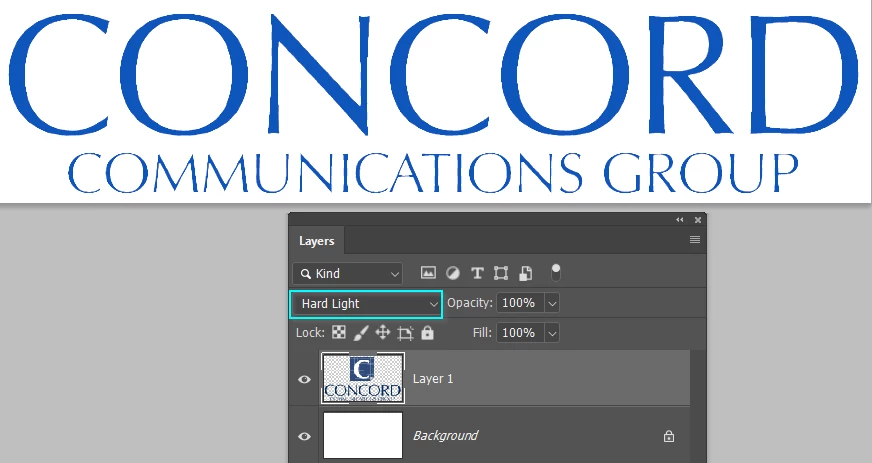Open the Hard Light blend mode dropdown
The image size is (872, 463).
[x=366, y=304]
